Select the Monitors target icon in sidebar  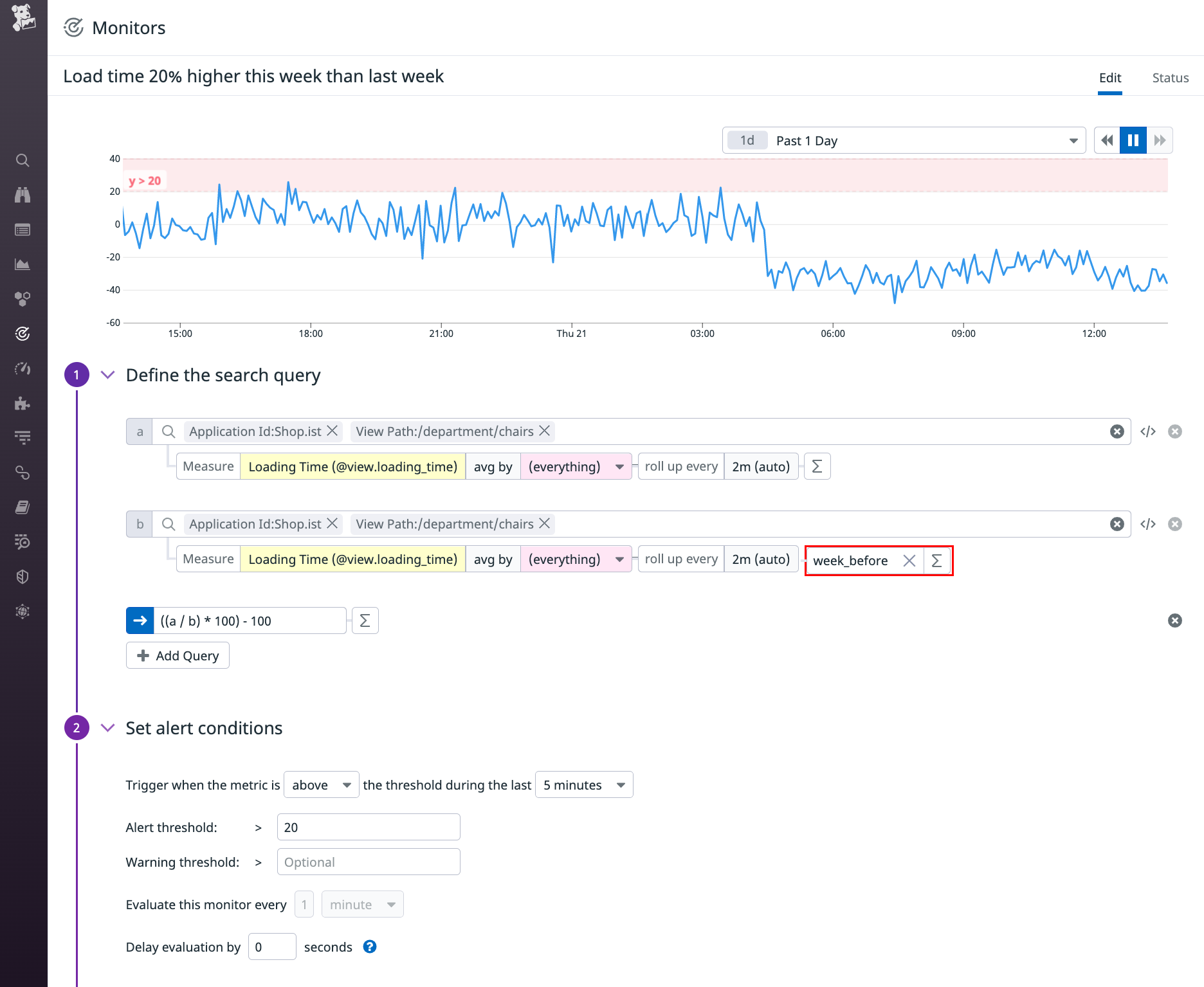pyautogui.click(x=23, y=333)
